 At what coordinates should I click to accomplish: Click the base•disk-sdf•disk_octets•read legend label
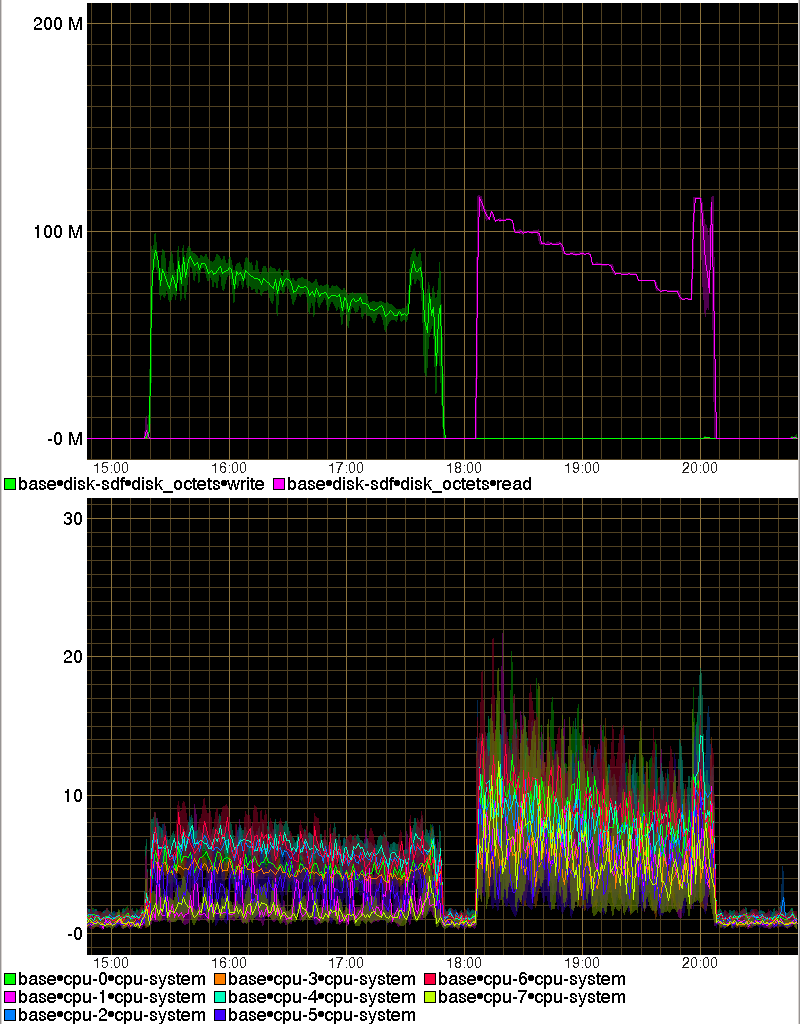(x=409, y=484)
